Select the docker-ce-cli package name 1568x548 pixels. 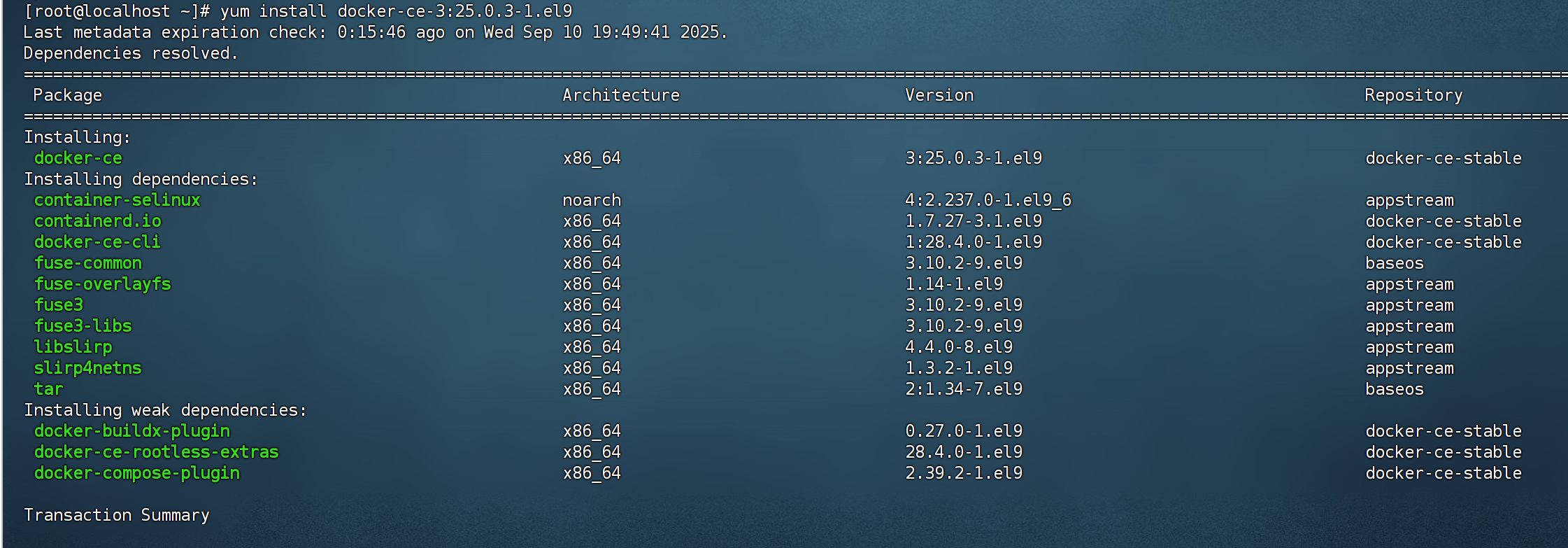pyautogui.click(x=97, y=242)
